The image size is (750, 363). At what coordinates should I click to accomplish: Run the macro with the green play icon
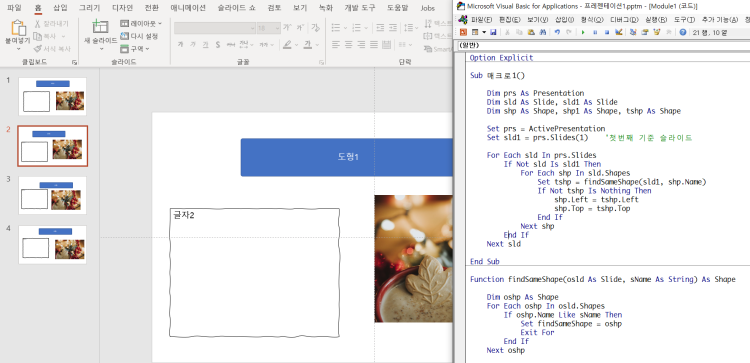pos(583,32)
